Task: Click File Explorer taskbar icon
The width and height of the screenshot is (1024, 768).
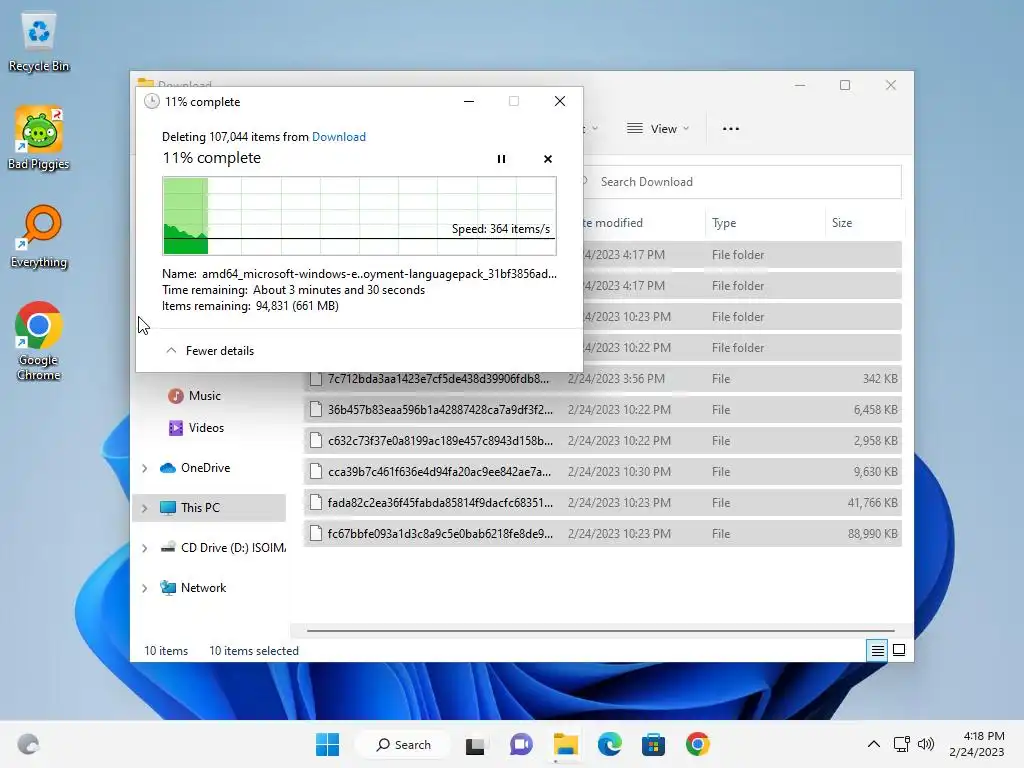Action: [x=566, y=744]
